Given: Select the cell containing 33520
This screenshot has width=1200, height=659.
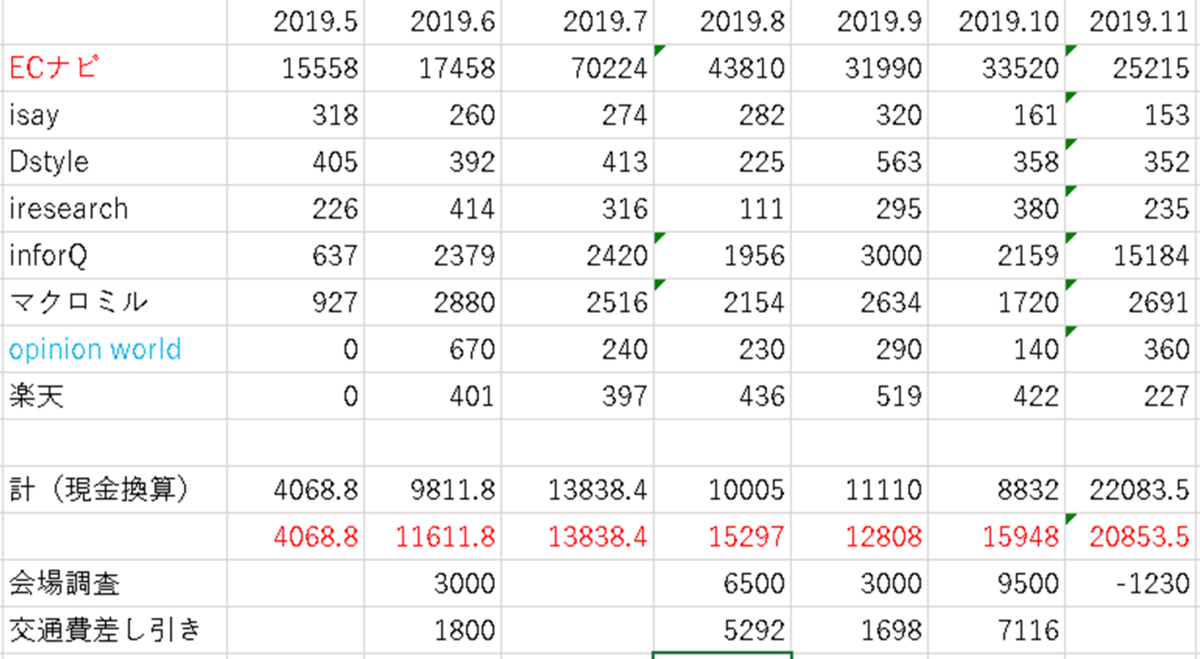Looking at the screenshot, I should 996,68.
